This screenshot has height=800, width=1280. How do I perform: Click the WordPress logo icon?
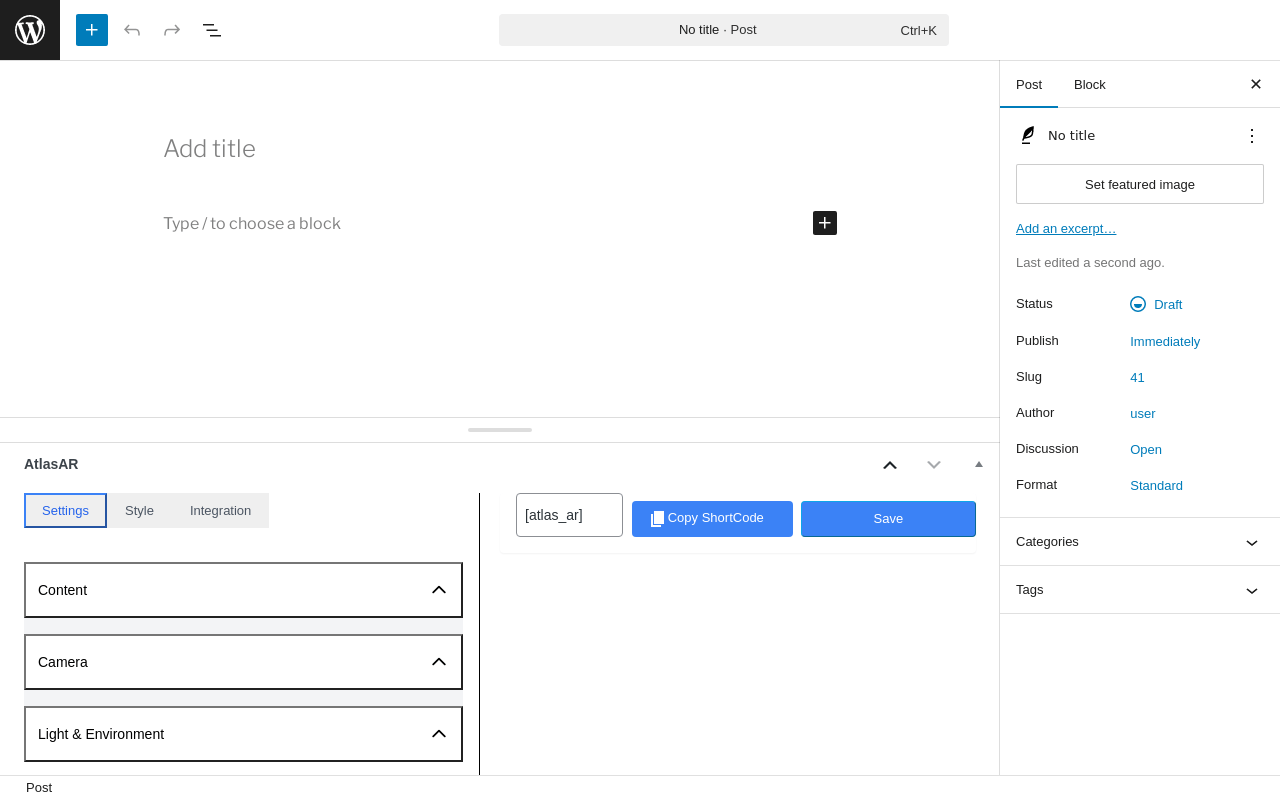[30, 30]
